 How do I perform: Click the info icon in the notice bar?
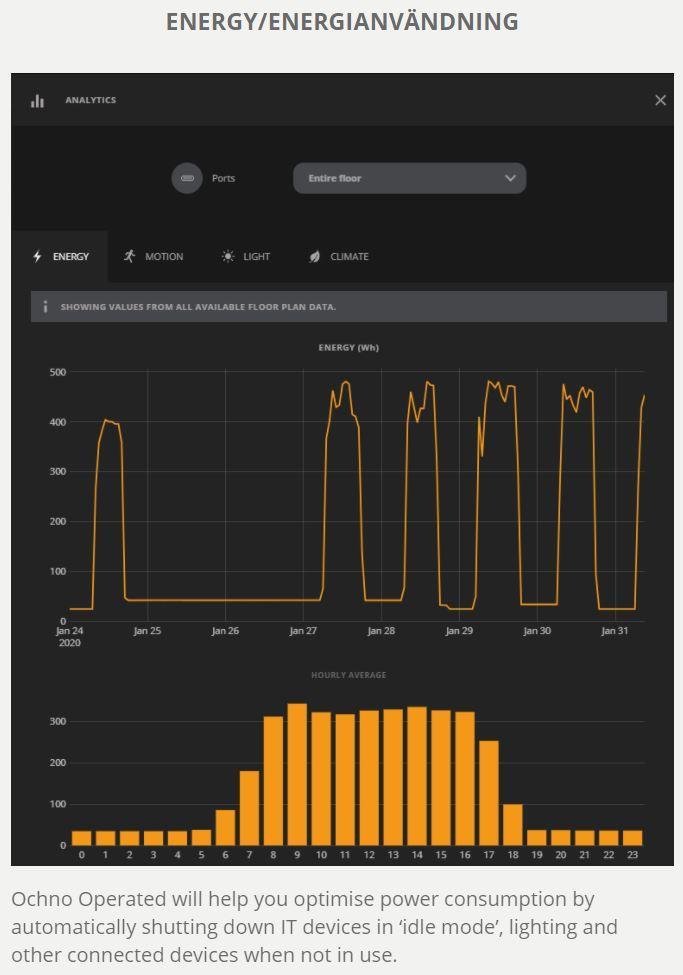(x=45, y=307)
